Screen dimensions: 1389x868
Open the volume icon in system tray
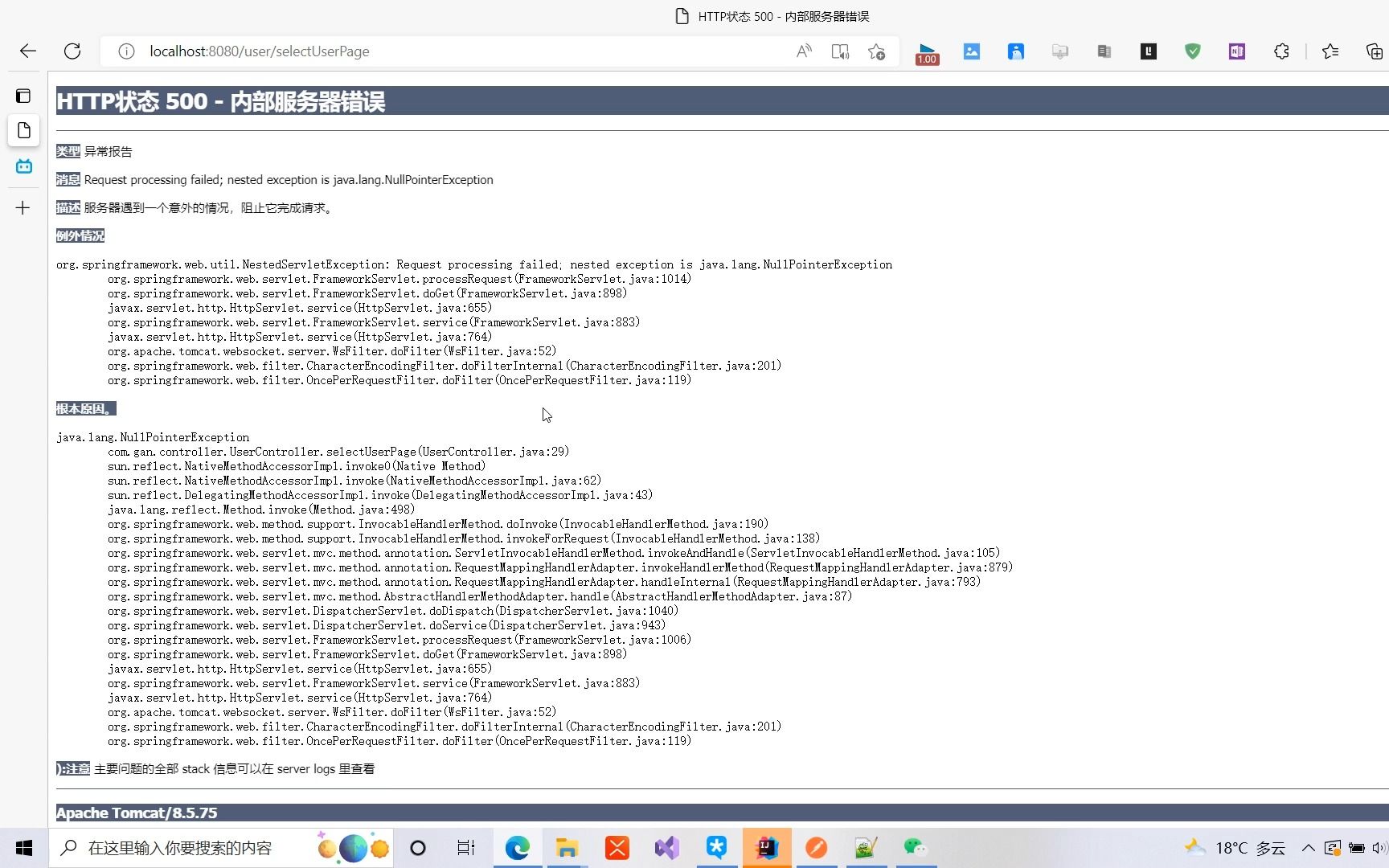pos(1379,848)
